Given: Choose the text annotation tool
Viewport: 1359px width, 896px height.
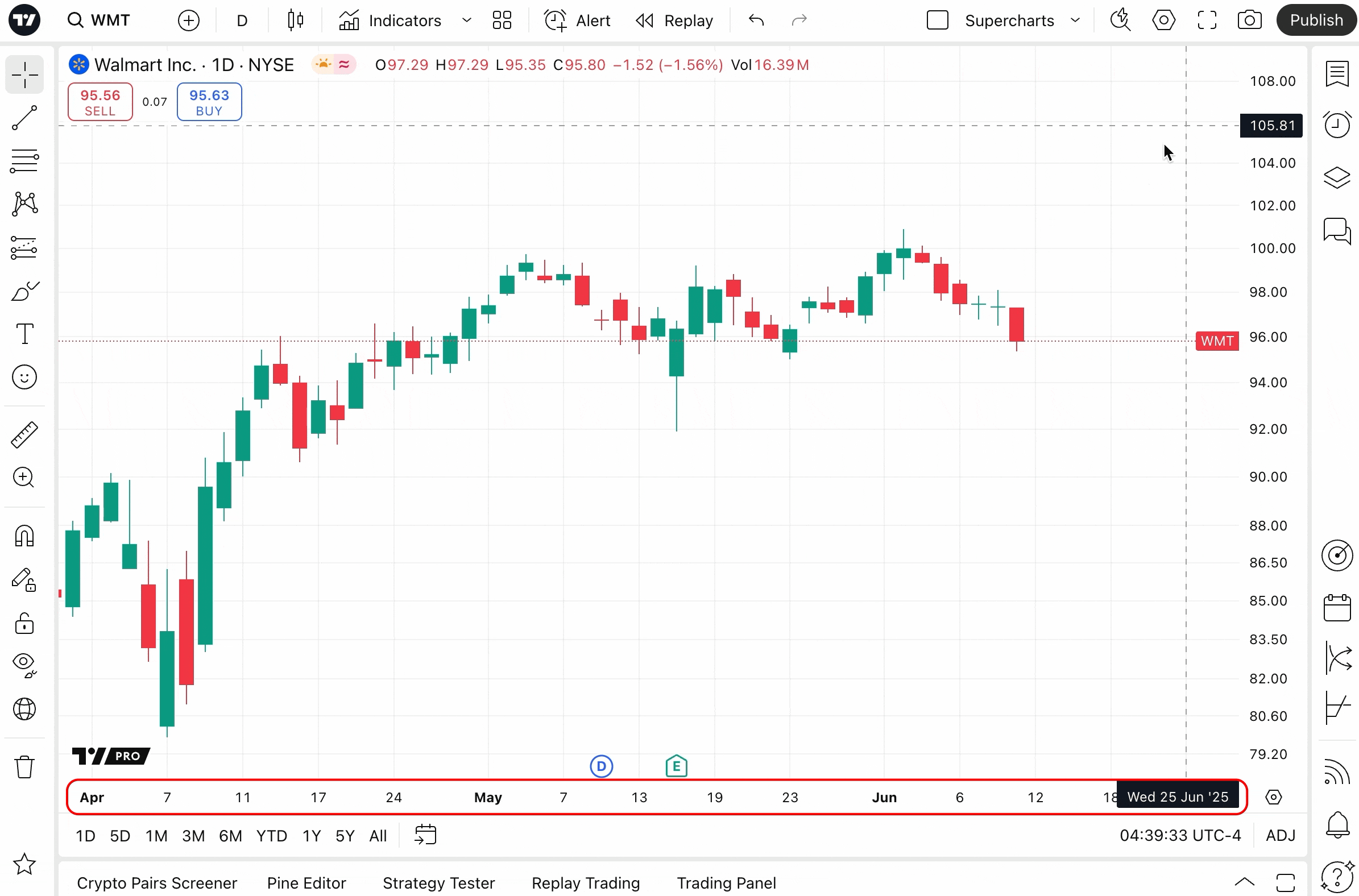Looking at the screenshot, I should tap(24, 334).
